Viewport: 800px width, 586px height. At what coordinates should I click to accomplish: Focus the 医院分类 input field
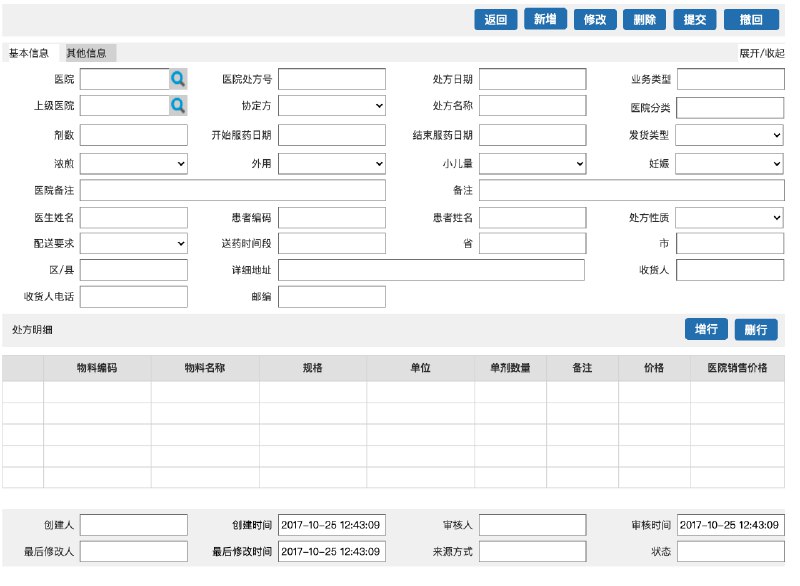coord(730,108)
